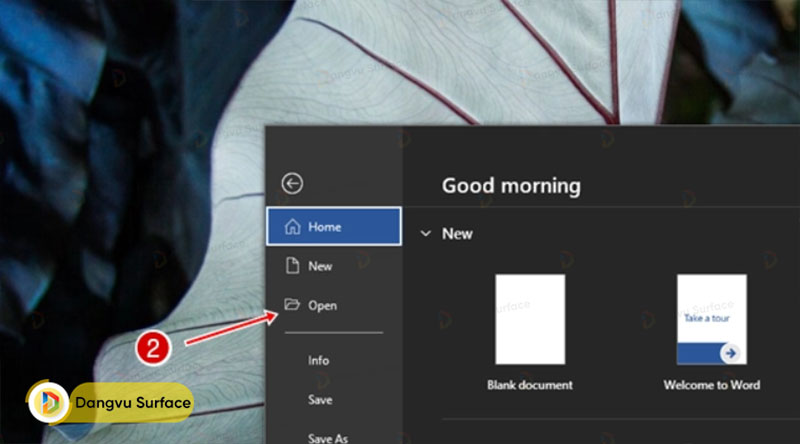Click the Welcome to Word label
The width and height of the screenshot is (800, 444).
pos(712,385)
